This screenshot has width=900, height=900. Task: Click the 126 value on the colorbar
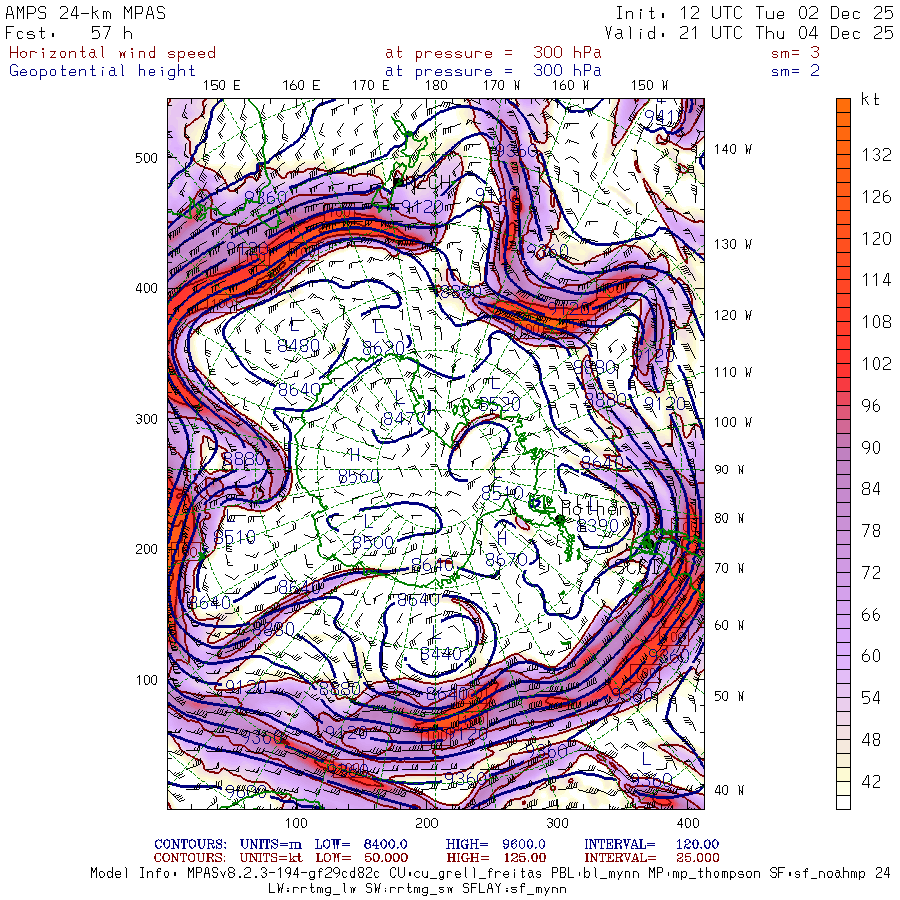click(876, 197)
